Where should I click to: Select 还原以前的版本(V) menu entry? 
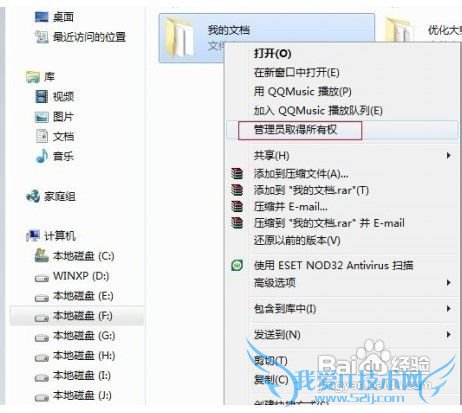[x=297, y=240]
